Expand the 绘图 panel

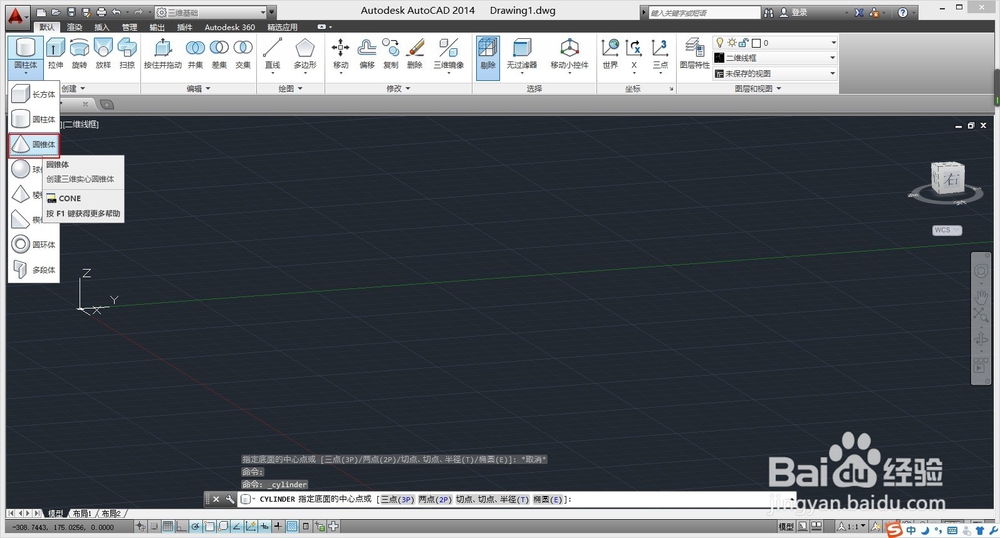click(290, 89)
